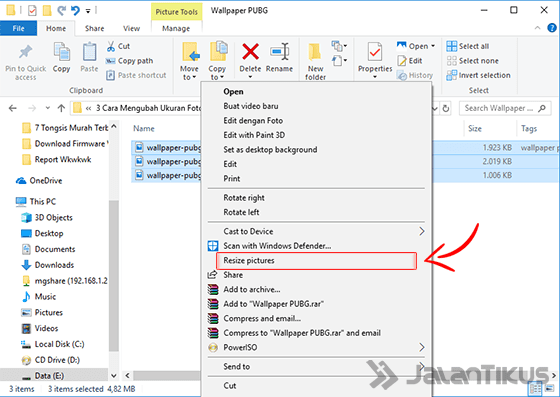
Task: Click the Copy icon in Clipboard group
Action: [61, 52]
